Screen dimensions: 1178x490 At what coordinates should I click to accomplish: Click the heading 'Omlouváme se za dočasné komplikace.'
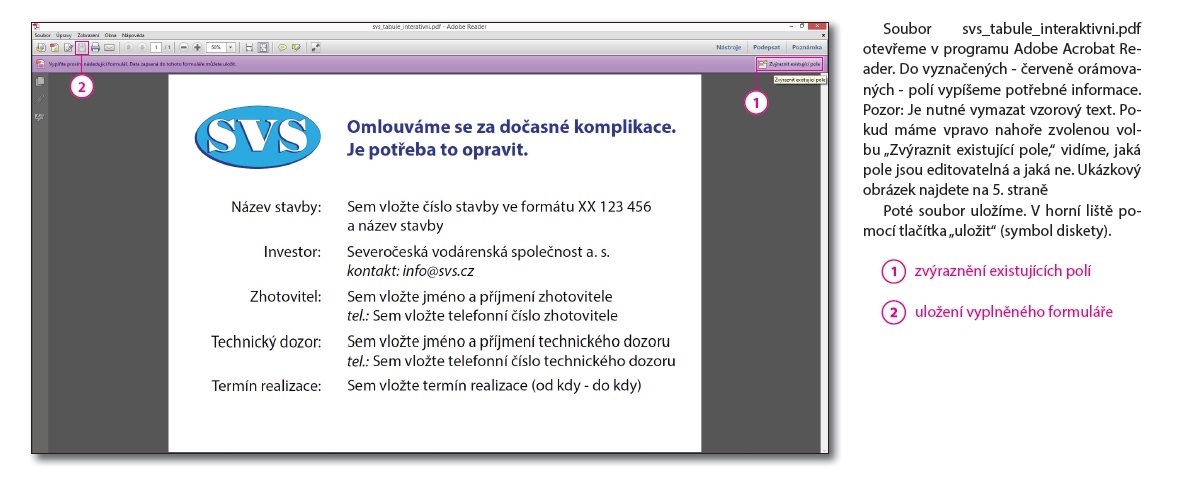512,127
